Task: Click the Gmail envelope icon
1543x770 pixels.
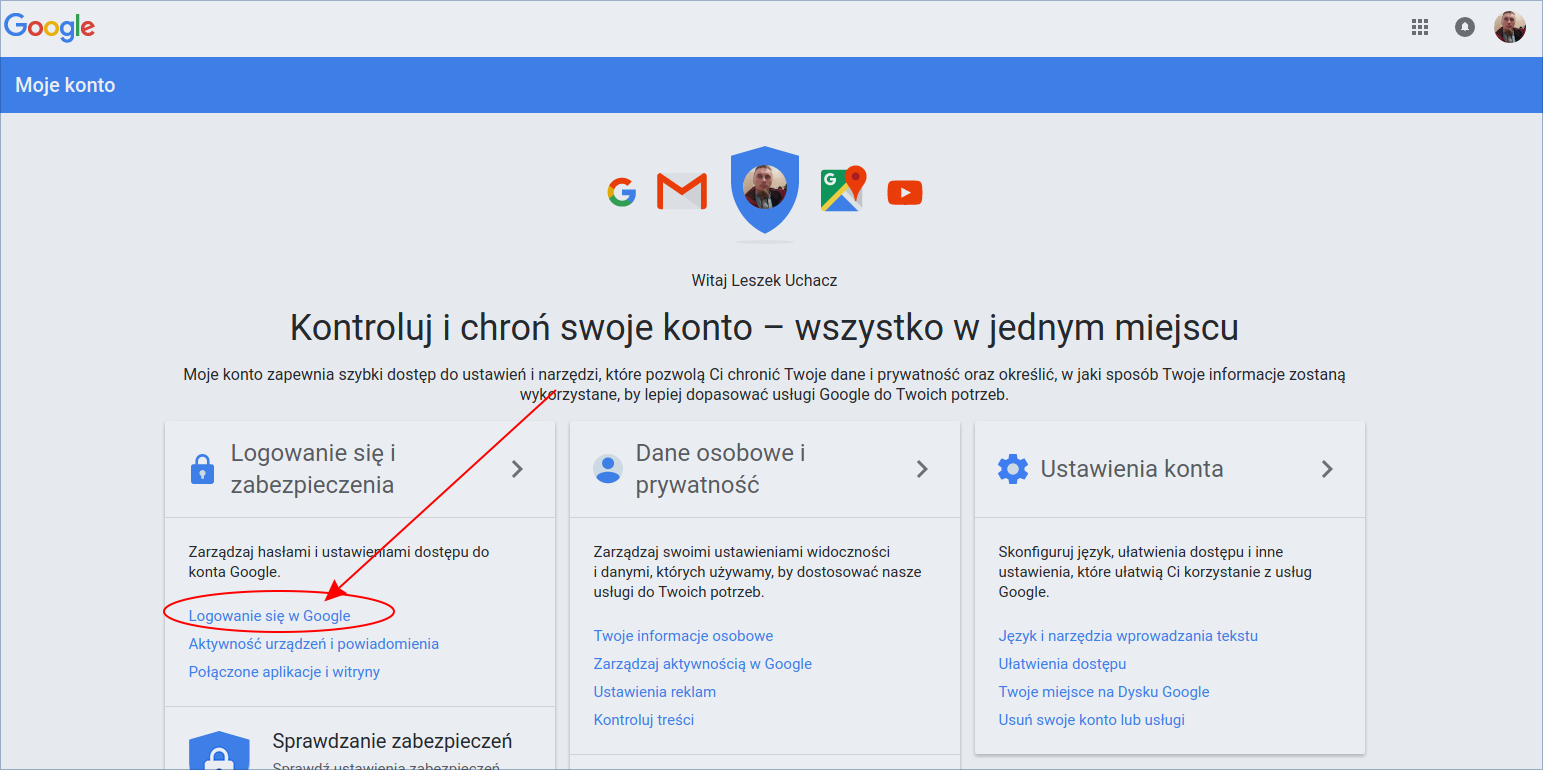Action: tap(682, 192)
